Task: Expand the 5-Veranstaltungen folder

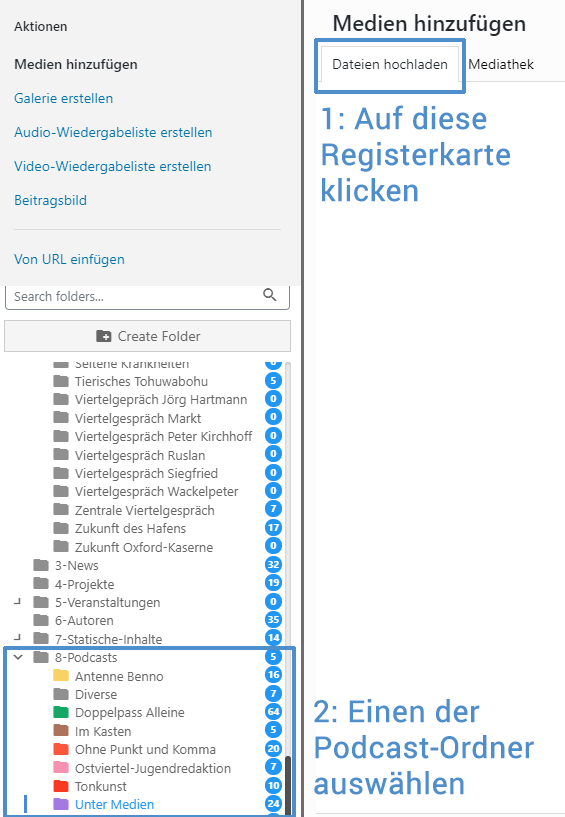Action: pos(18,601)
